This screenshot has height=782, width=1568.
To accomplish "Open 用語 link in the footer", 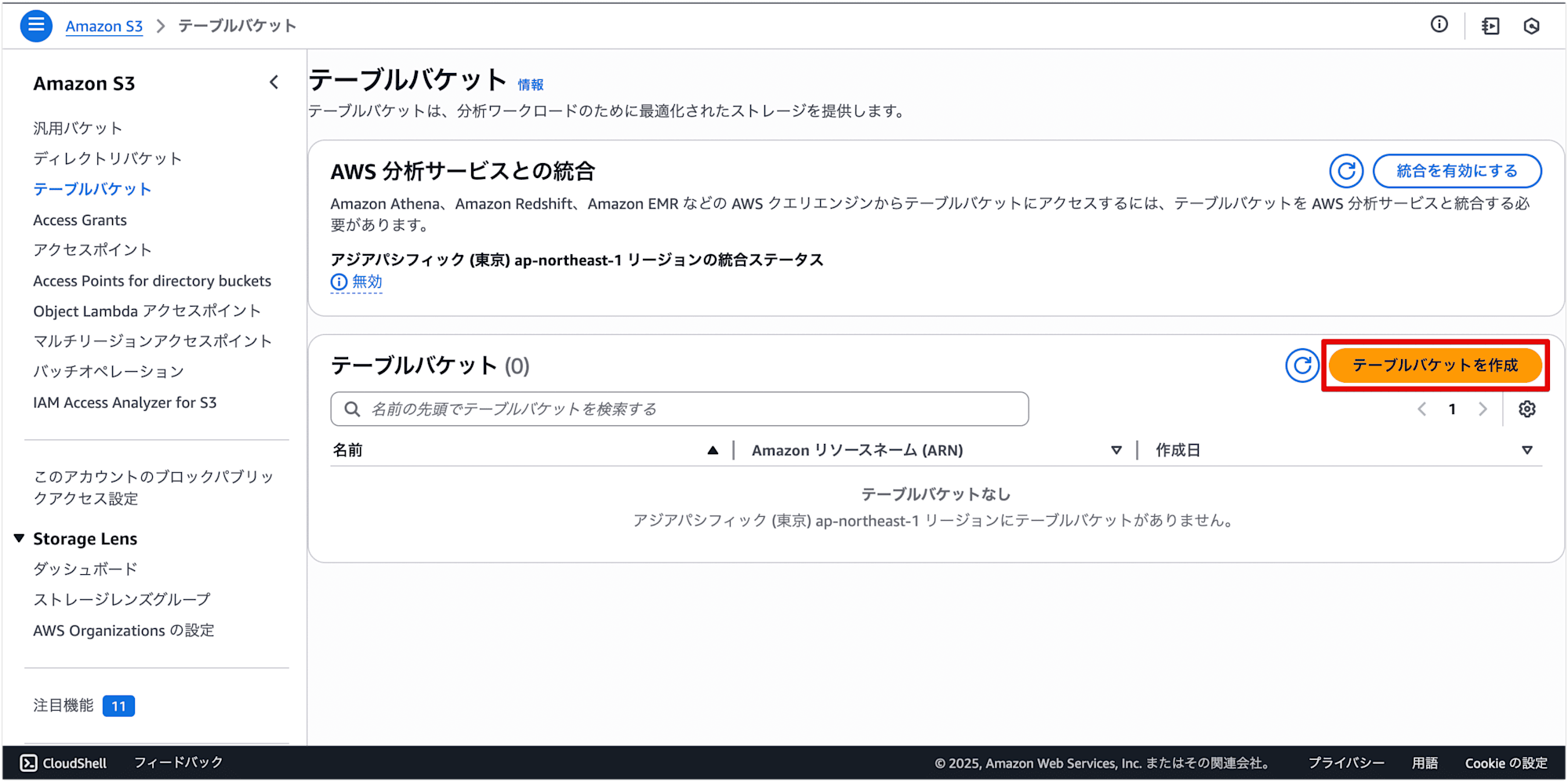I will [x=1425, y=762].
